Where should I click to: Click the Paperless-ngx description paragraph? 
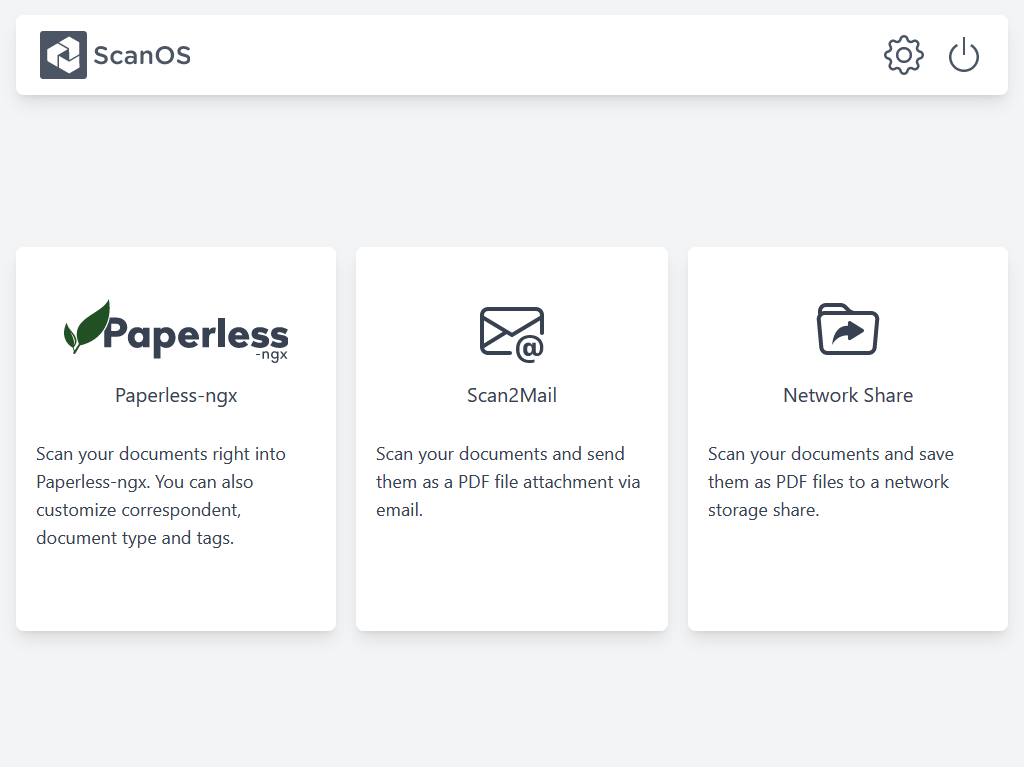click(x=161, y=496)
